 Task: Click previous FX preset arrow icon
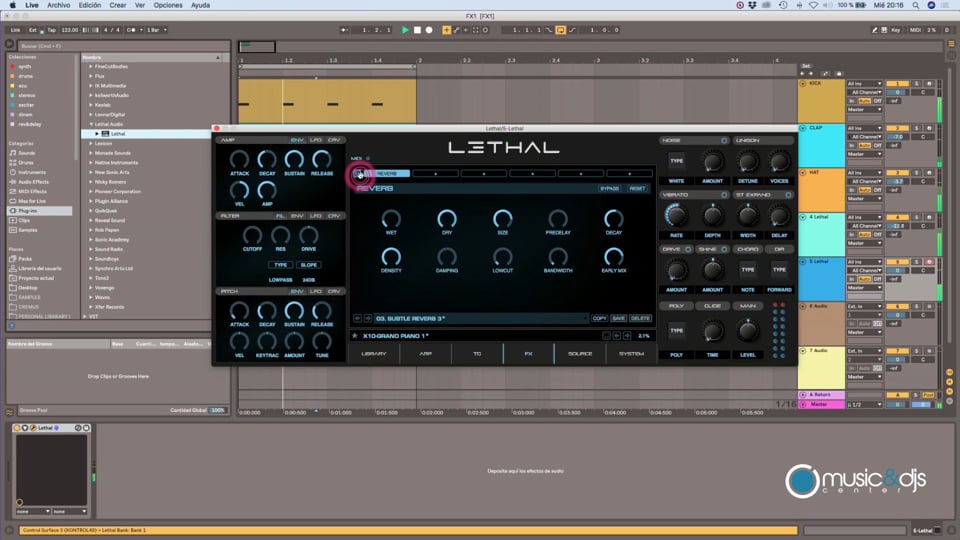(x=357, y=318)
